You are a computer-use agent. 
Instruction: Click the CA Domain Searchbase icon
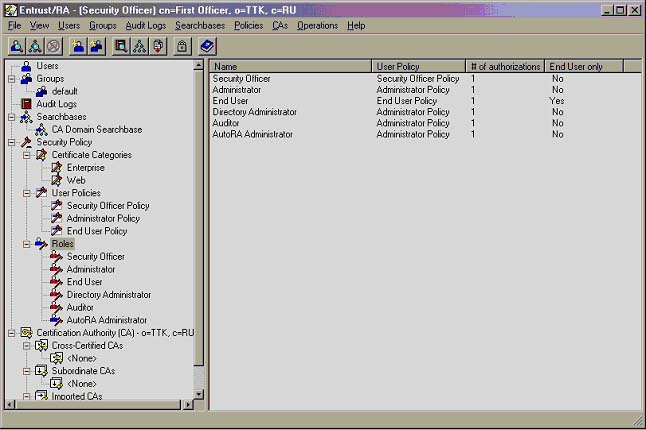42,130
